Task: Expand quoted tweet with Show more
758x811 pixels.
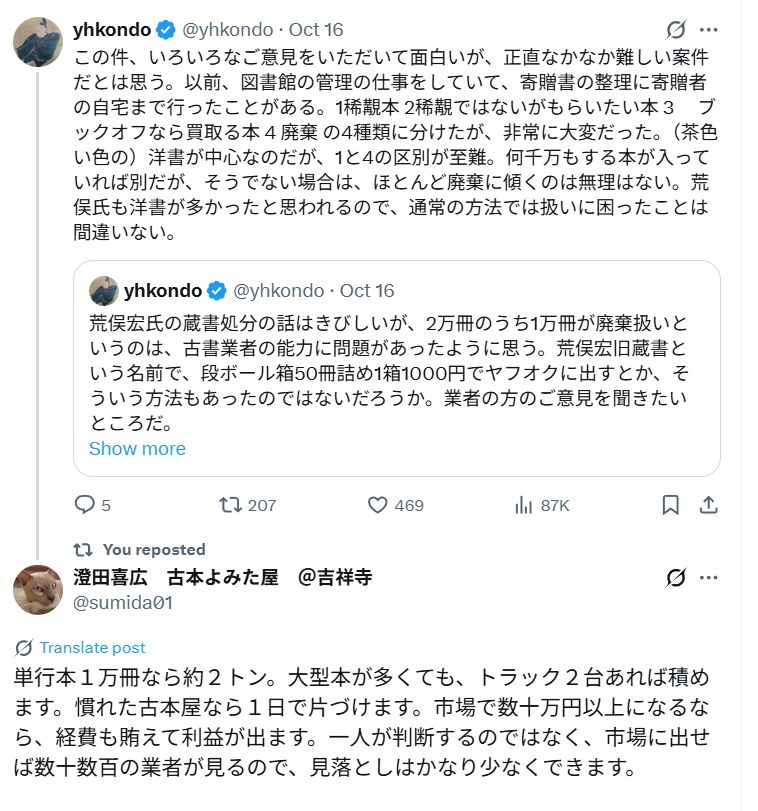Action: (x=137, y=448)
